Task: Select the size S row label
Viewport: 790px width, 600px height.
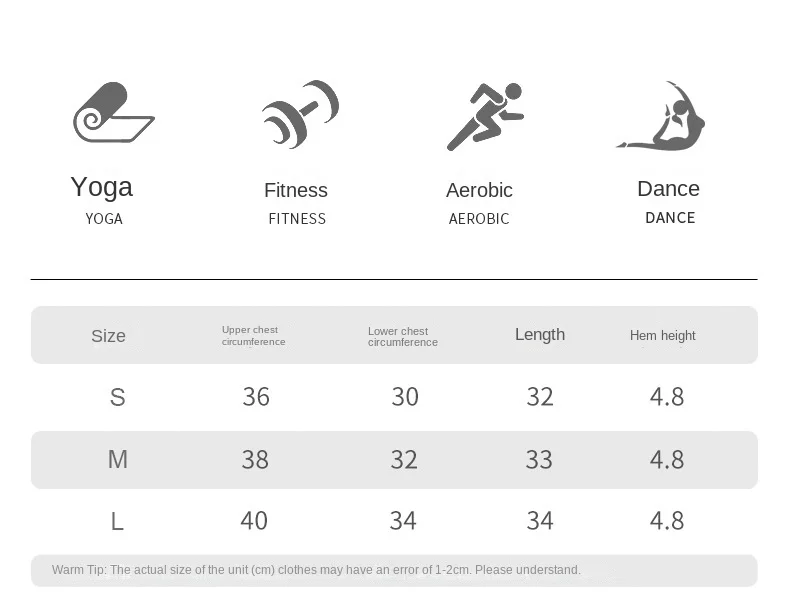Action: (117, 398)
